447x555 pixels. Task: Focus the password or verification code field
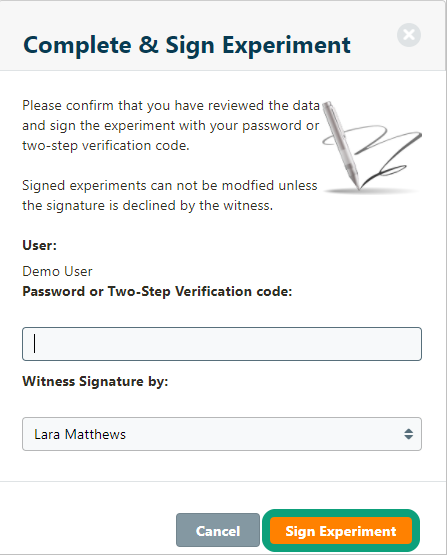pos(222,344)
